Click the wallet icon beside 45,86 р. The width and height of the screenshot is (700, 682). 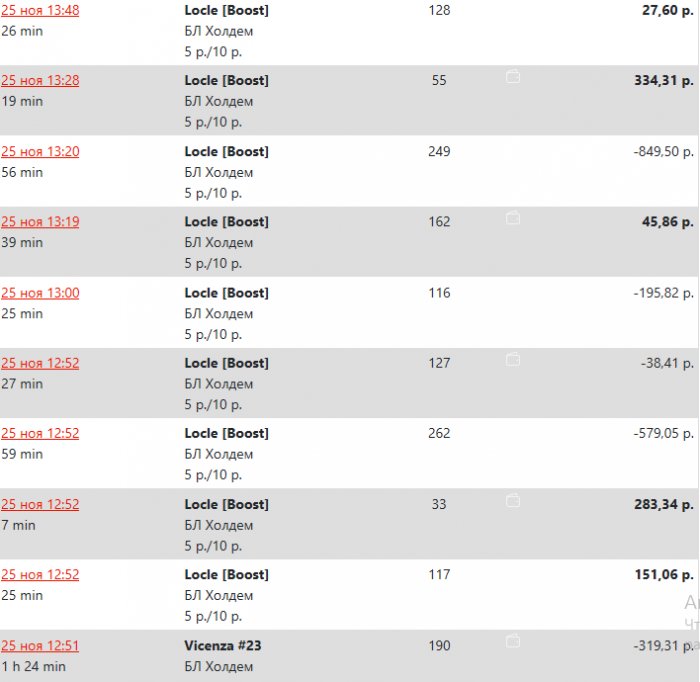pos(513,217)
